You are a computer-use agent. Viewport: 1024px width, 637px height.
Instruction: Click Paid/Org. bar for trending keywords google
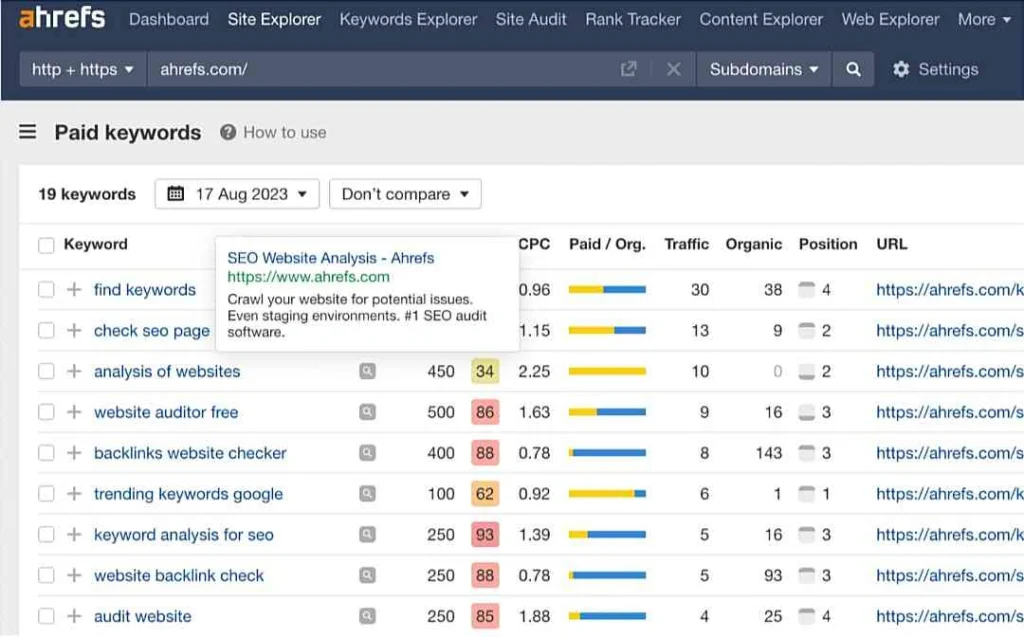(x=607, y=493)
